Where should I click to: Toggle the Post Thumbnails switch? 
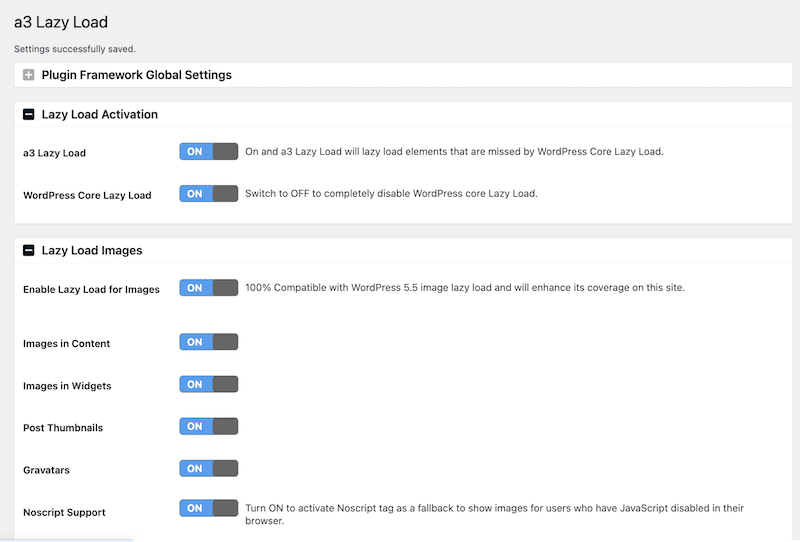pyautogui.click(x=208, y=426)
